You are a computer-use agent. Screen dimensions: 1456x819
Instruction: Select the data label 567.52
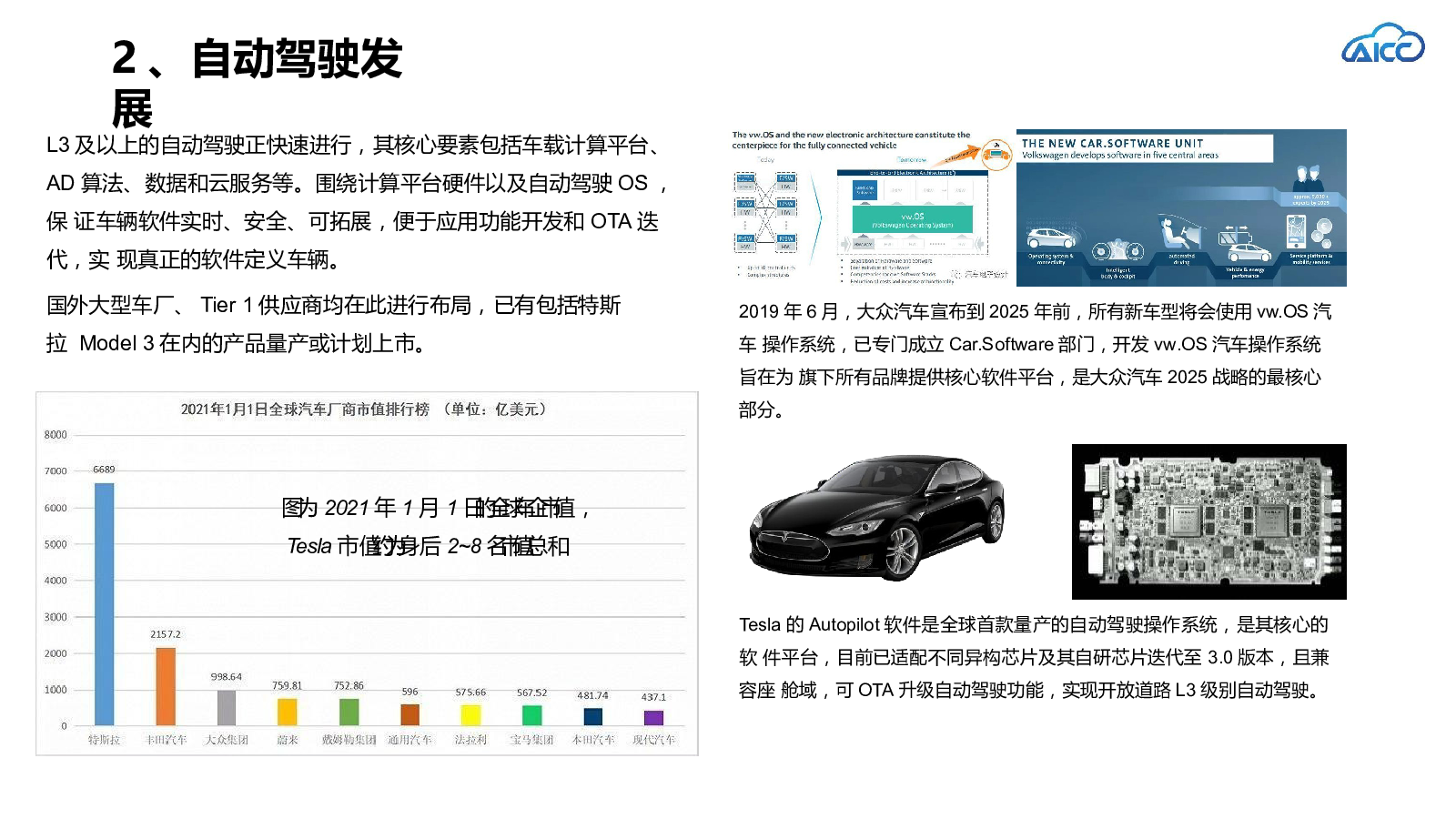point(532,693)
